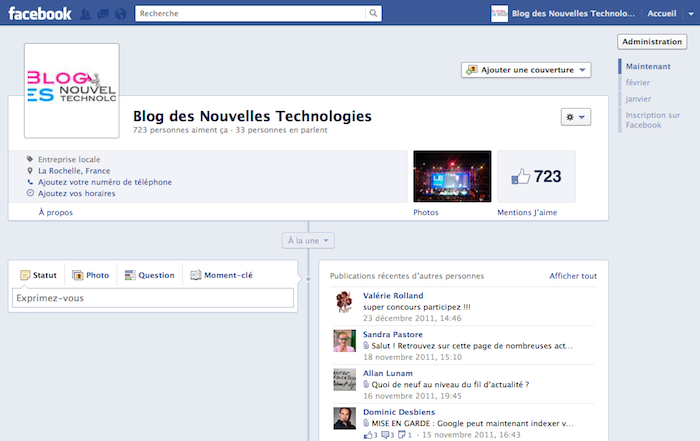700x441 pixels.
Task: Open messages icon in top bar
Action: (x=103, y=14)
